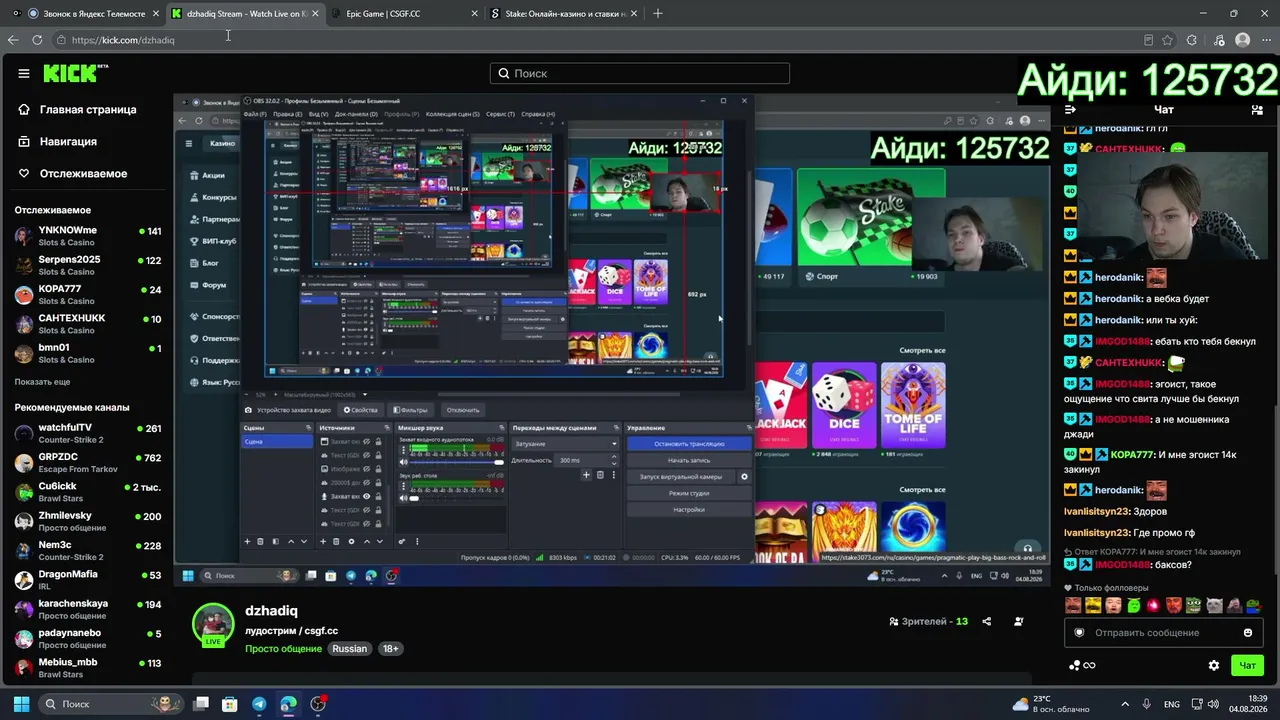
Task: Send message with the green Чат button
Action: click(1248, 665)
